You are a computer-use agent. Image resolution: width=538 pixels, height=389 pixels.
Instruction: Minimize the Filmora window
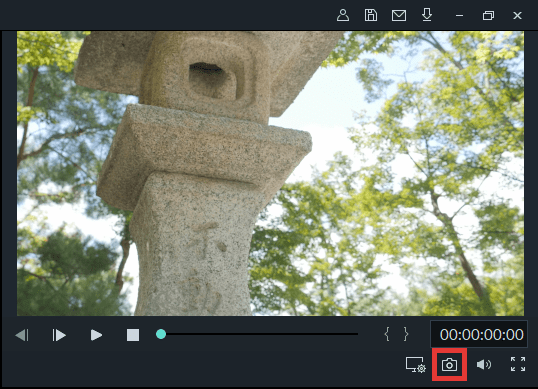point(459,15)
